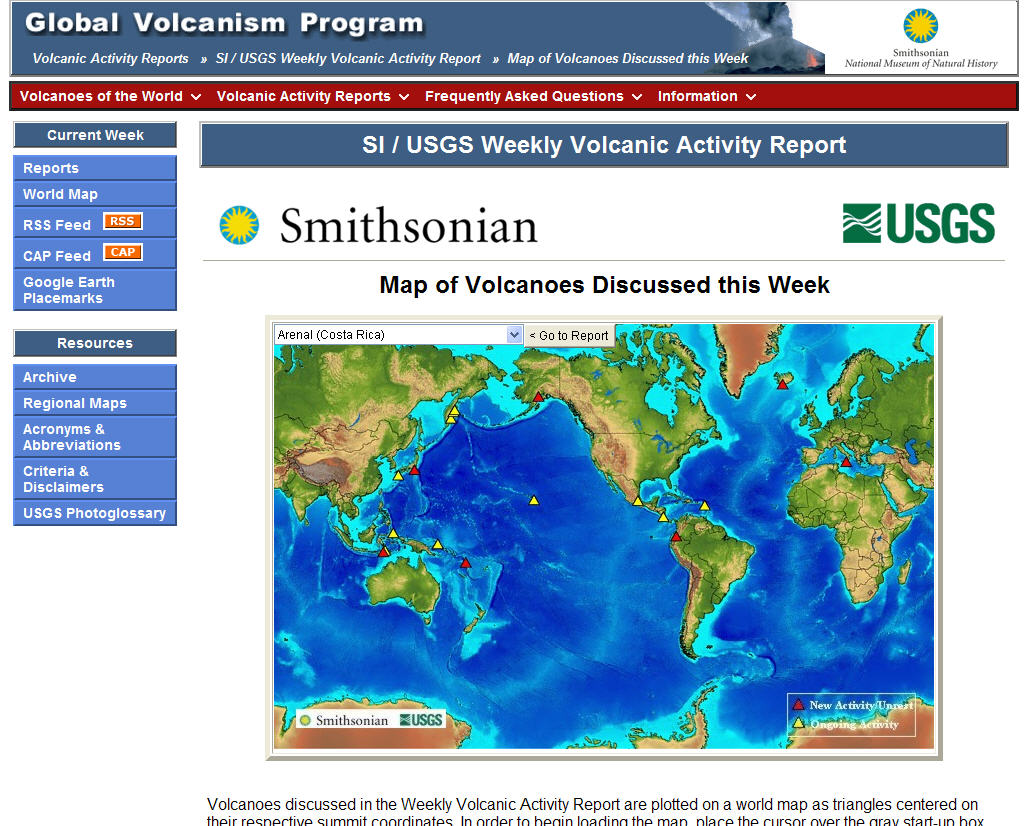Screen dimensions: 1027x826
Task: Open the Reports sidebar link
Action: (x=95, y=168)
